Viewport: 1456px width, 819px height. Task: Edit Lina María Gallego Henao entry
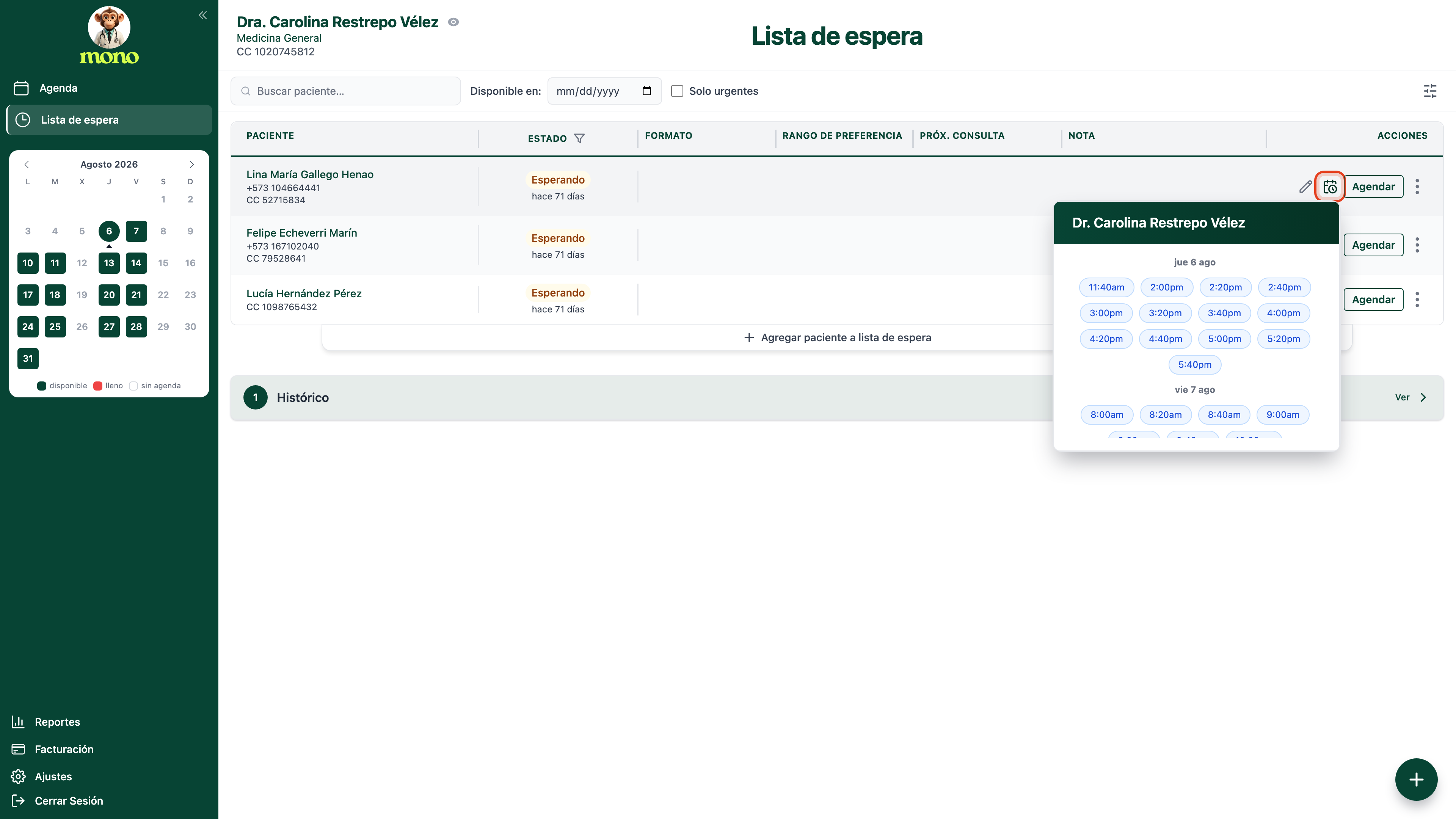point(1305,187)
